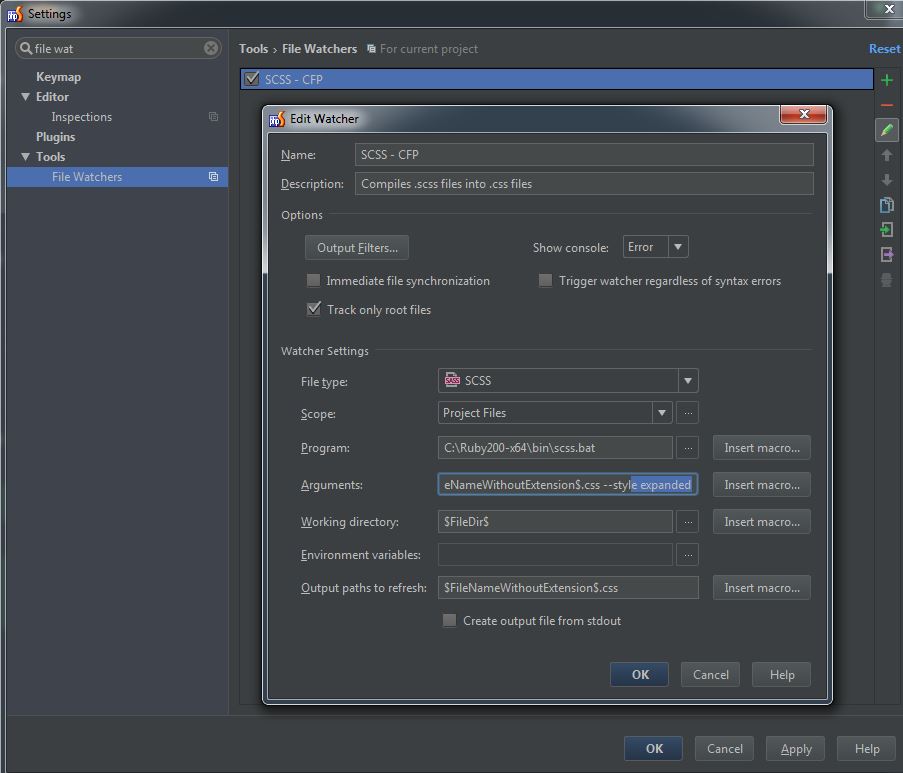Select Plugins in the settings sidebar

pos(55,137)
